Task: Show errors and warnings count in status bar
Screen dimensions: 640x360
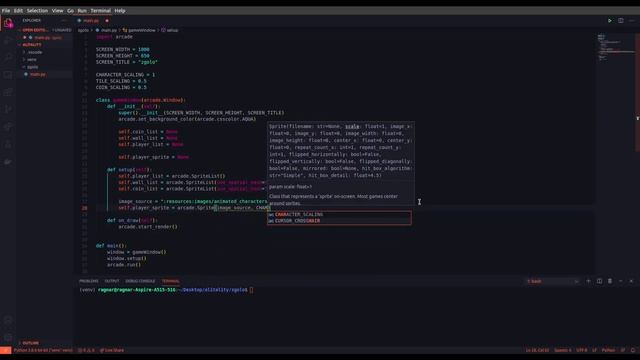Action: click(86, 350)
